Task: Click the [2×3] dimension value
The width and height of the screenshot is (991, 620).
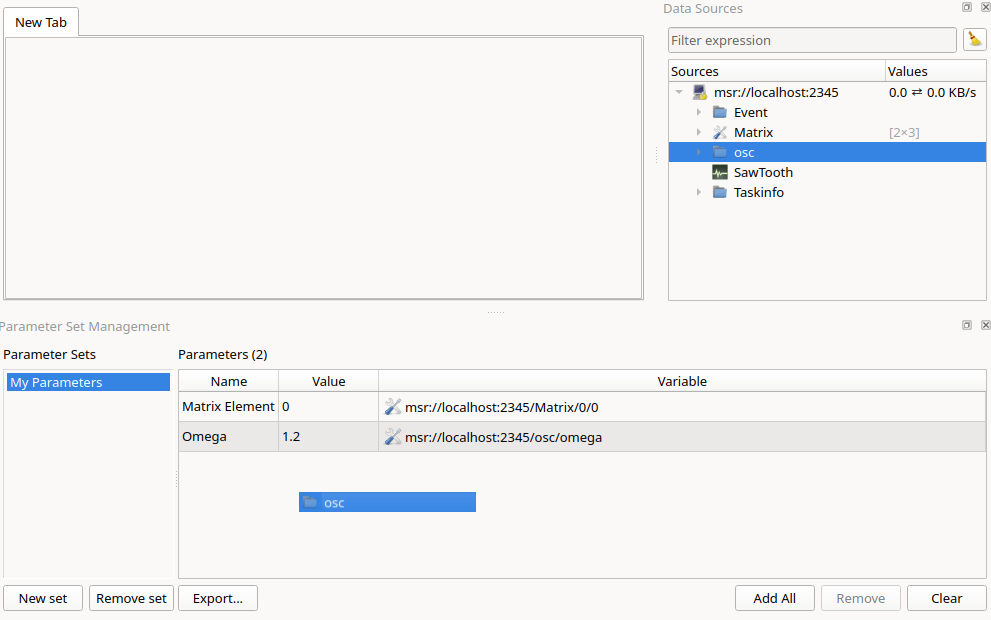Action: click(x=904, y=133)
